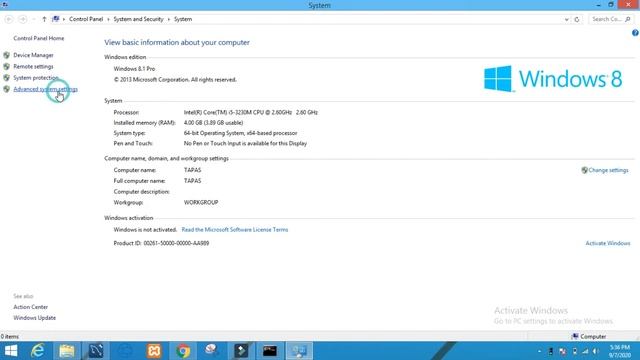Click the search magnifier icon
Image resolution: width=640 pixels, height=360 pixels.
click(x=628, y=19)
